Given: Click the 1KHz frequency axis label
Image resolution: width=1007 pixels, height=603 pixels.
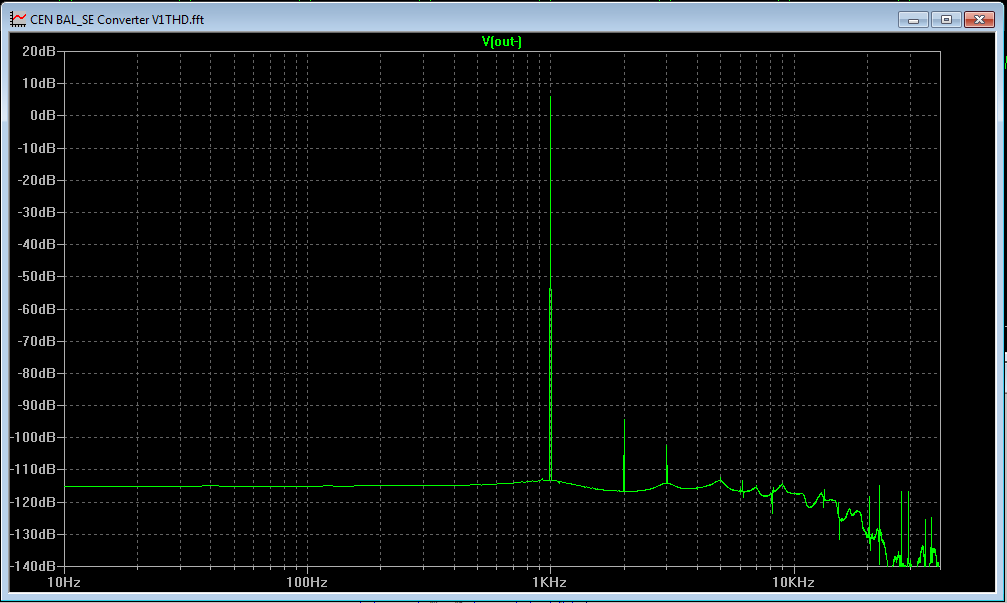Looking at the screenshot, I should click(x=550, y=582).
